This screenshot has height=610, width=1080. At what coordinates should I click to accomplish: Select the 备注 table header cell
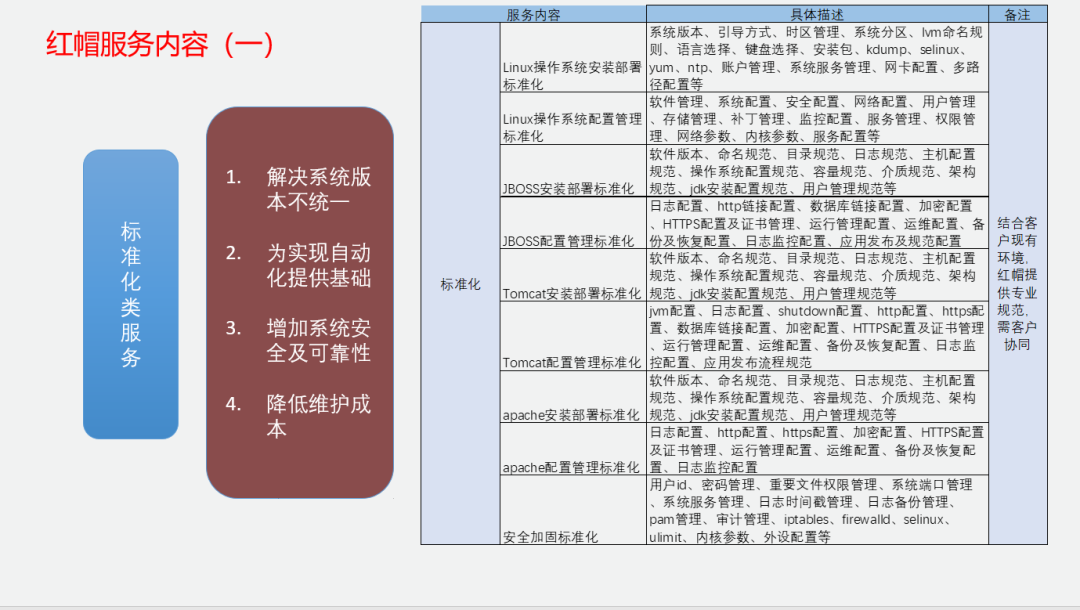pos(1017,14)
